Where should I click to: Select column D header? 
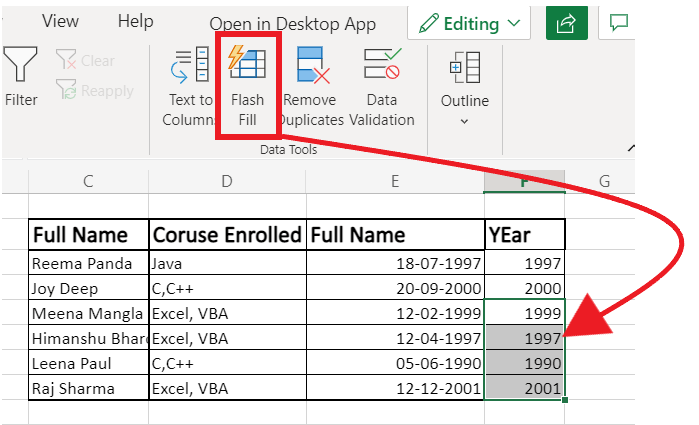[x=227, y=181]
